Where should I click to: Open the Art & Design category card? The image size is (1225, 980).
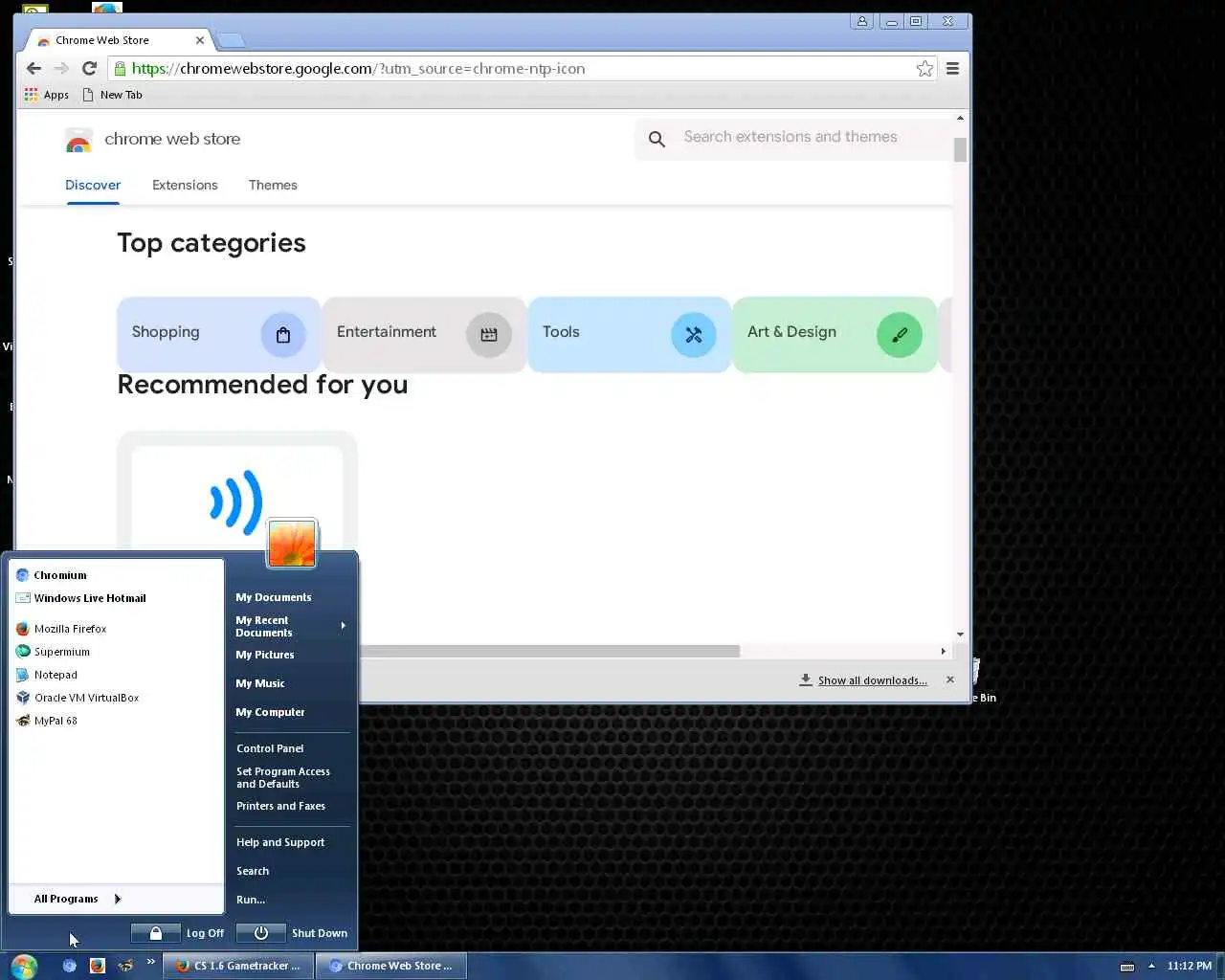pos(835,334)
